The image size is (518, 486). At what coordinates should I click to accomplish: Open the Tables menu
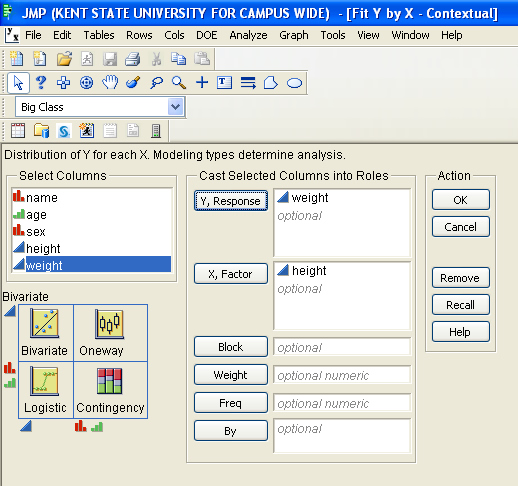[99, 35]
